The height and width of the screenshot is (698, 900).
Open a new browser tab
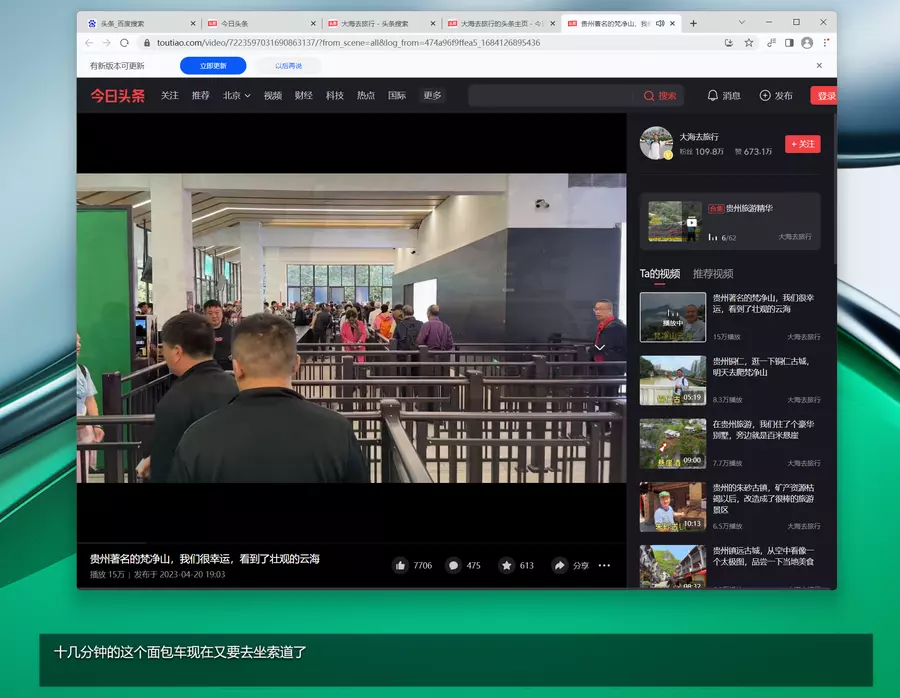693,24
